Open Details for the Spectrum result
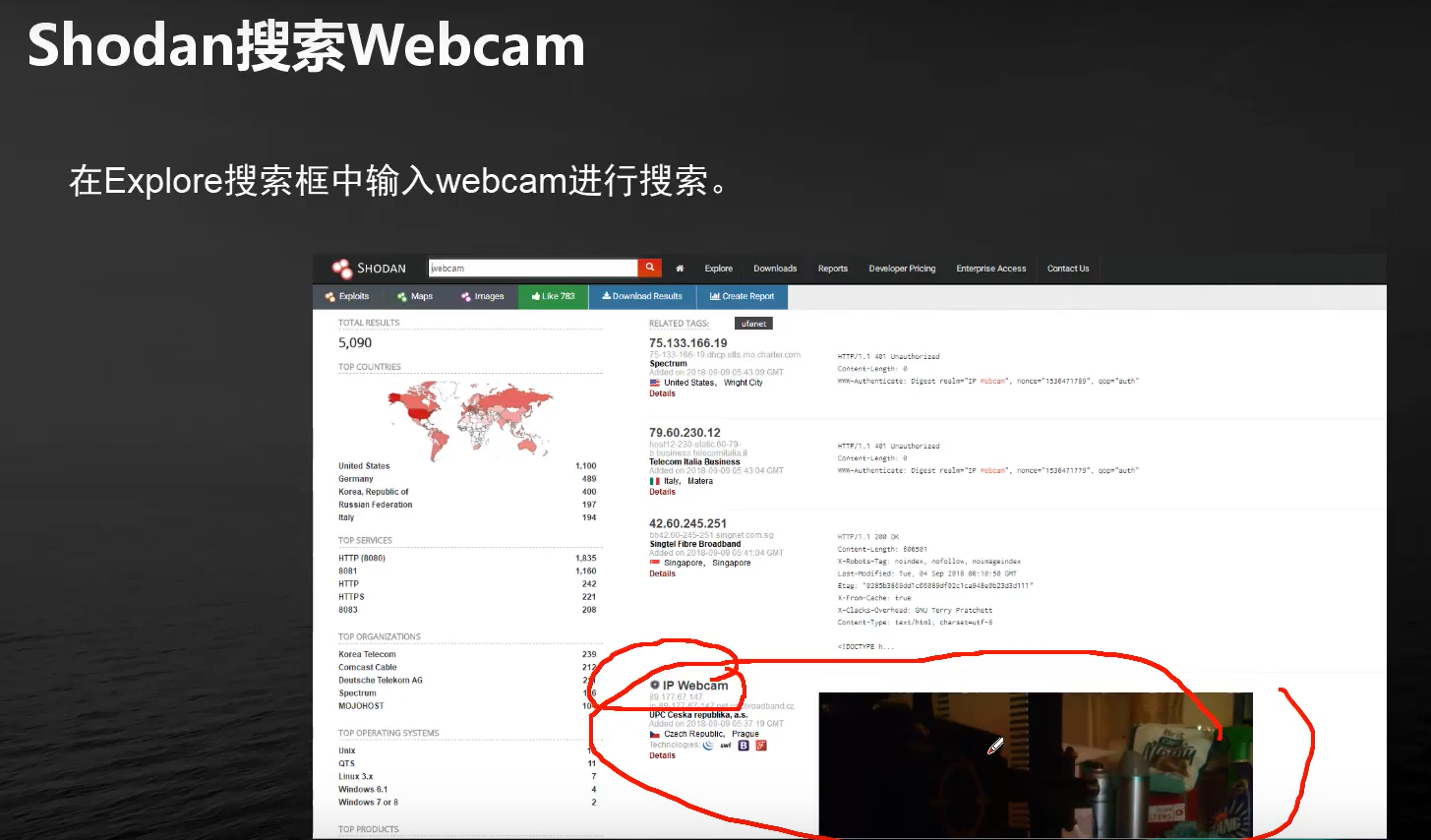Screen dimensions: 1431x840 tap(662, 393)
